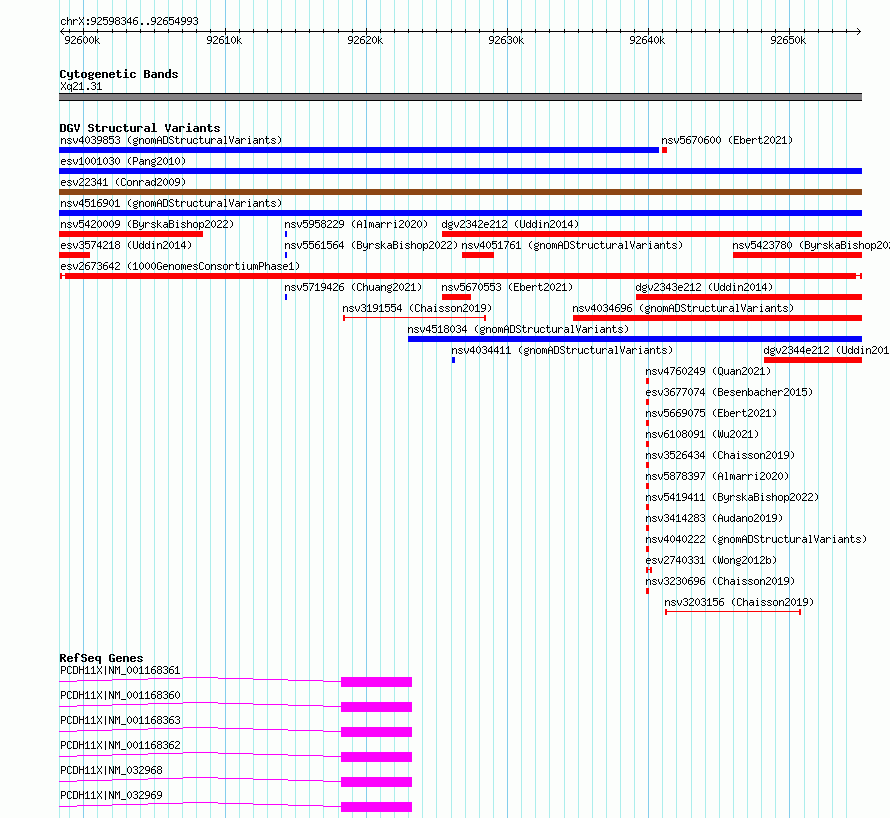Screen dimensions: 890x818
Task: Open PCDH11X|NM_001168361 transcript label
Action: [120, 670]
